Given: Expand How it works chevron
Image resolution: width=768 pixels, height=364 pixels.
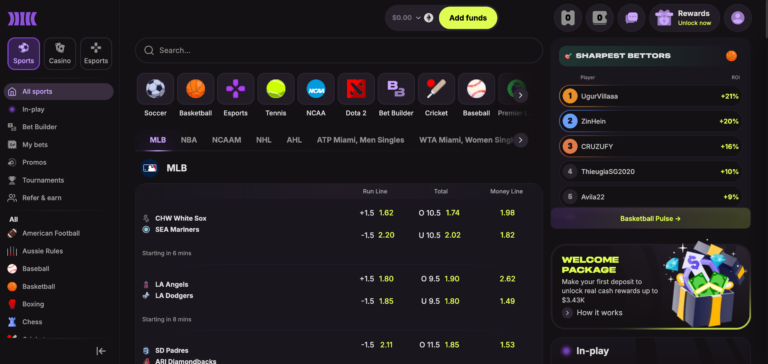Looking at the screenshot, I should 567,313.
